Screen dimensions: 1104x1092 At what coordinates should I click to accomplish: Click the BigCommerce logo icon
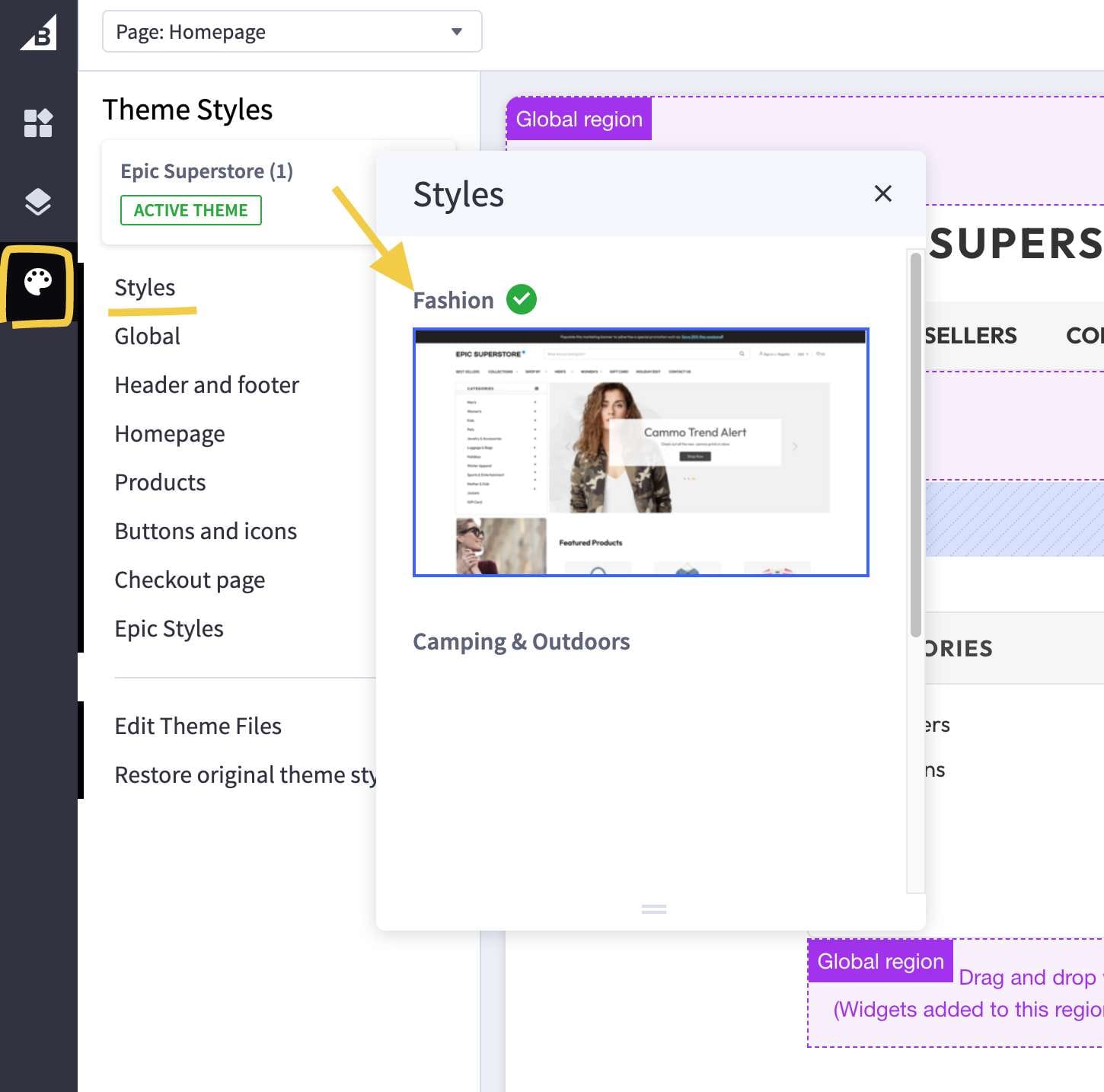pos(39,33)
